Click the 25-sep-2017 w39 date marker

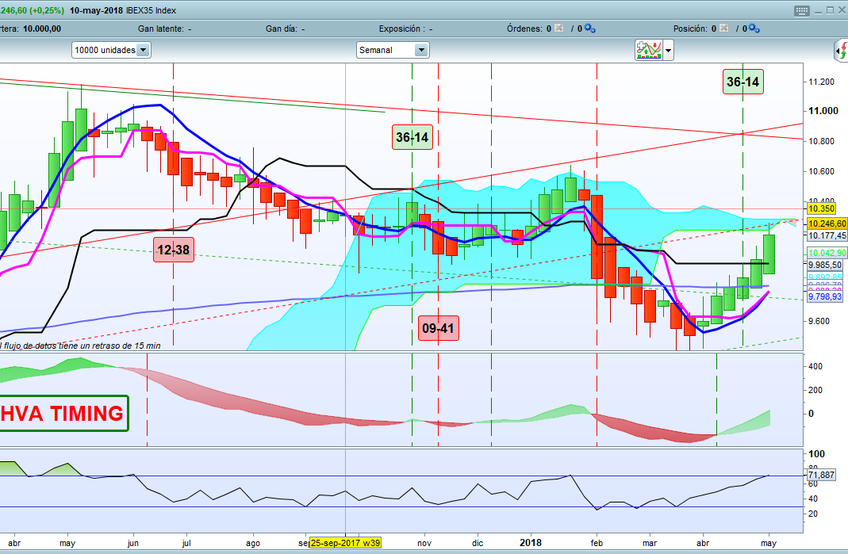click(345, 543)
